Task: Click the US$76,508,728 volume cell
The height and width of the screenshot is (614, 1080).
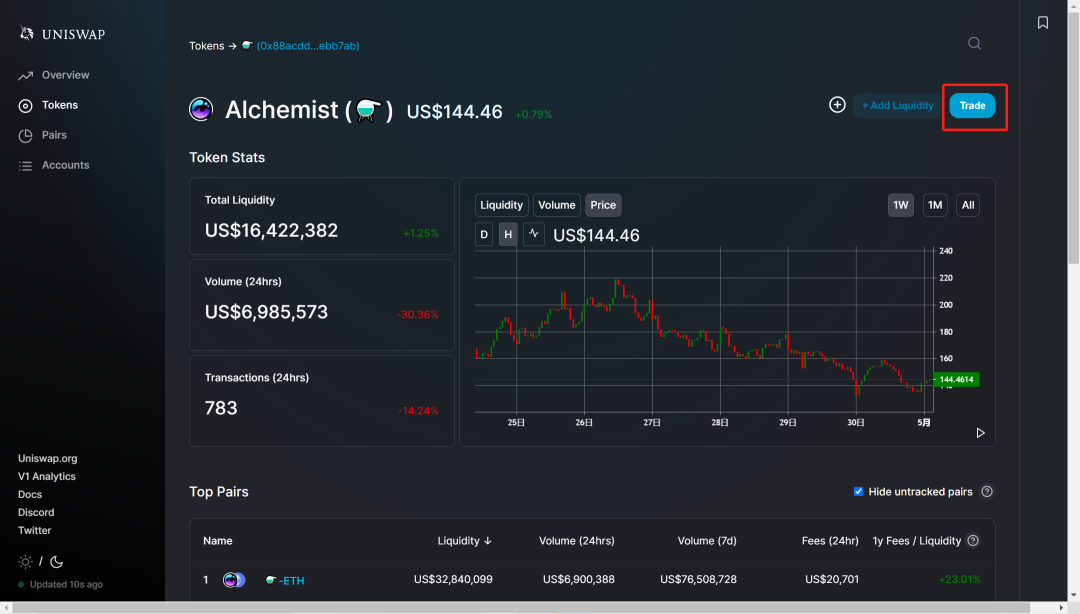Action: (698, 580)
